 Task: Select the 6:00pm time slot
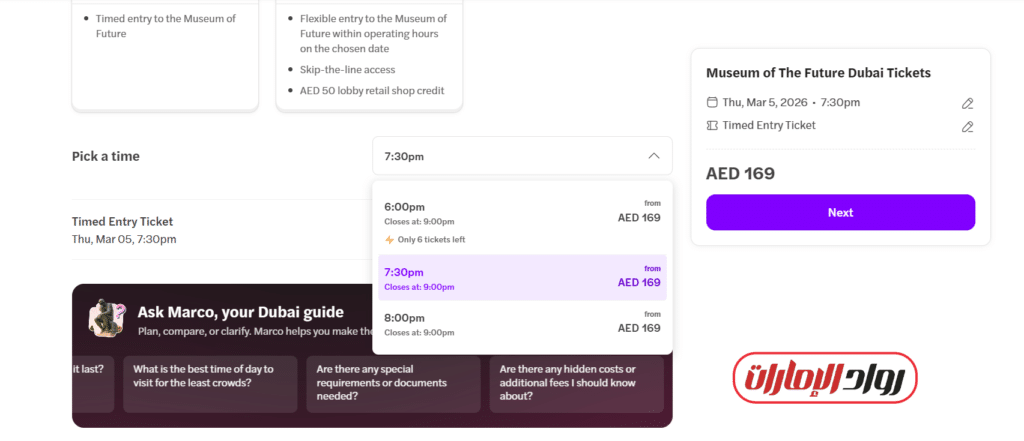click(x=521, y=213)
